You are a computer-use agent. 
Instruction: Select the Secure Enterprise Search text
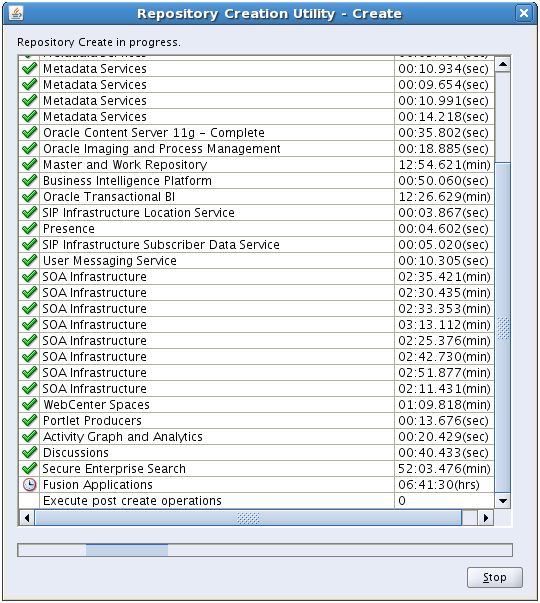(114, 468)
